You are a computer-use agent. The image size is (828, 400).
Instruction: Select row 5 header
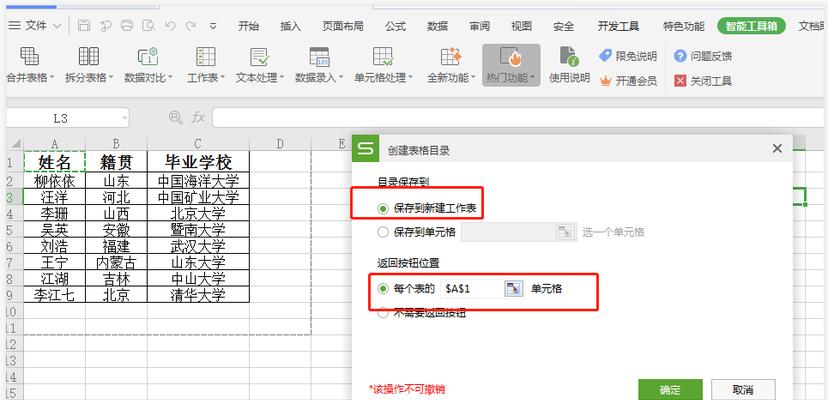coord(15,230)
